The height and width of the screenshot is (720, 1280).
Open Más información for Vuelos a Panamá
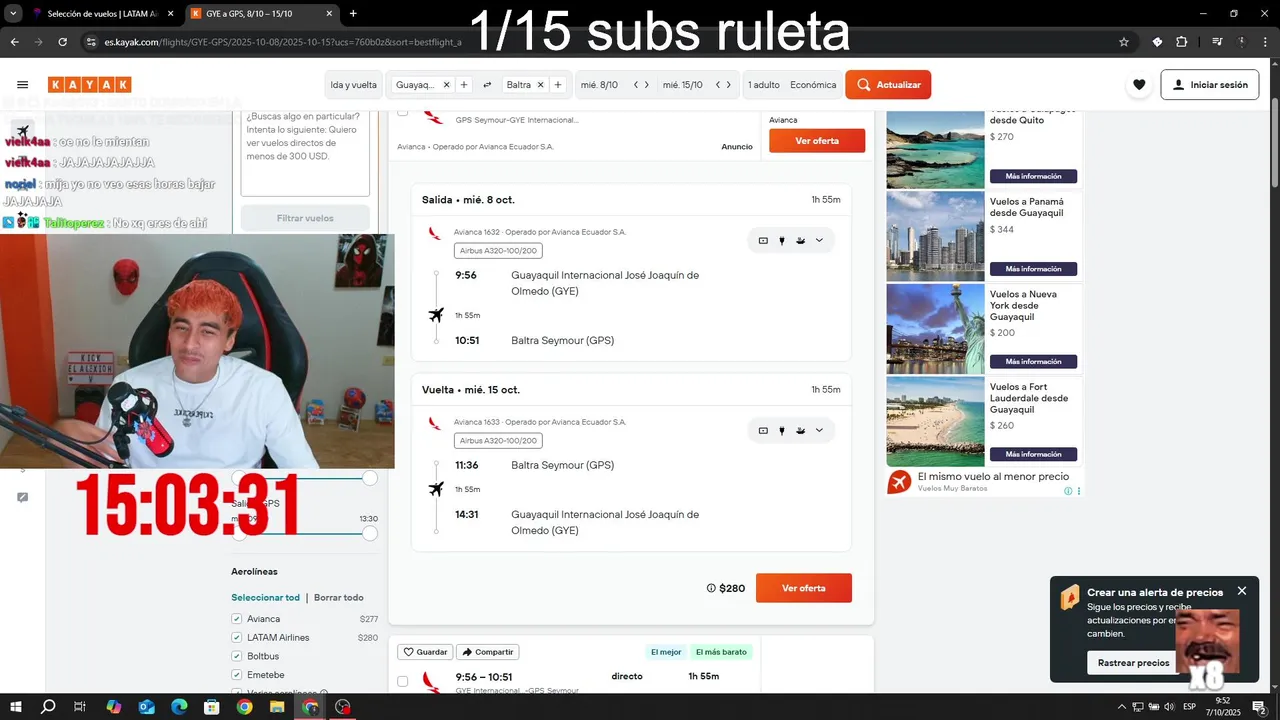[1033, 269]
